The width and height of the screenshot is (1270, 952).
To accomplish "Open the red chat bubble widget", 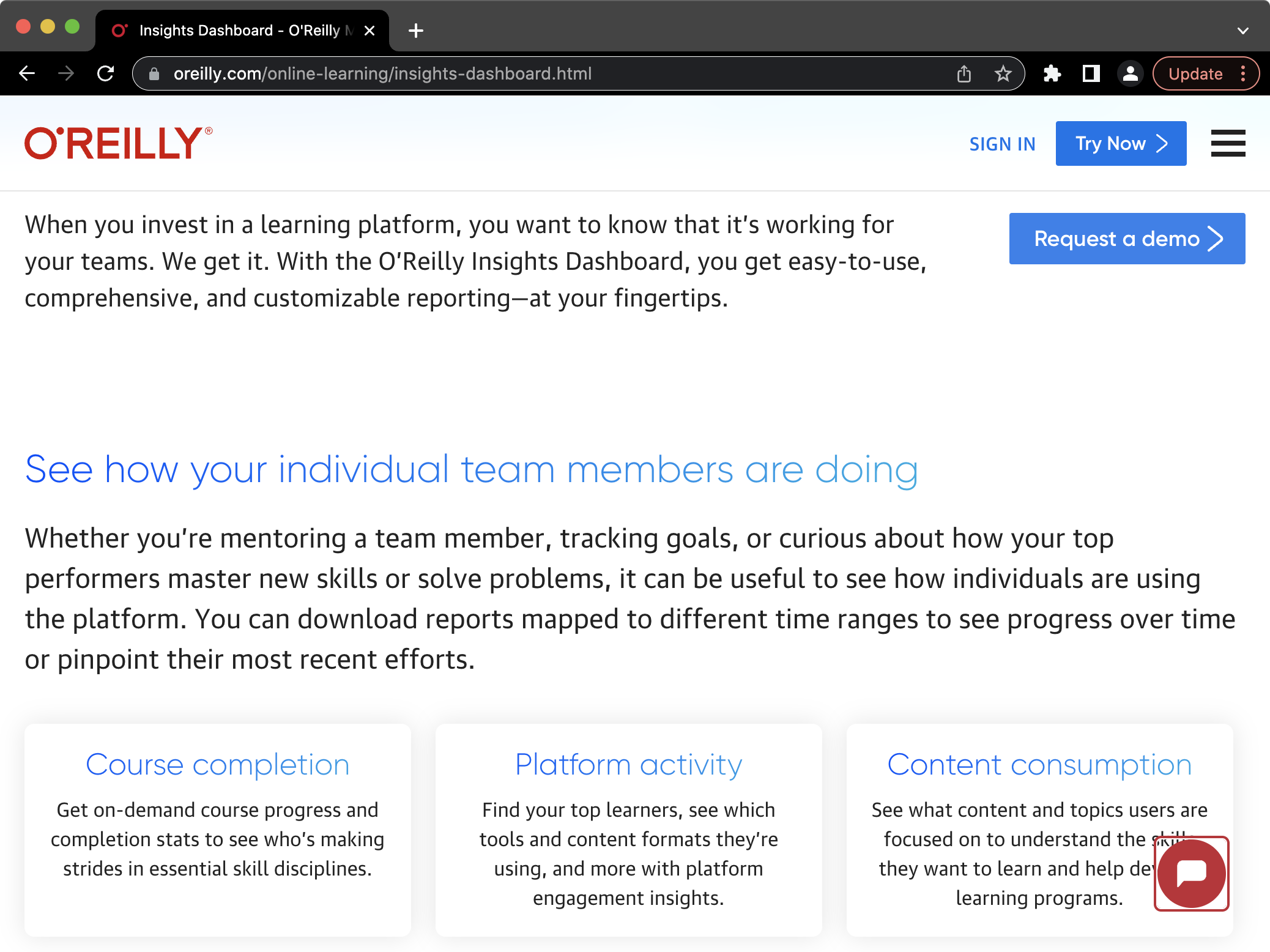I will (1191, 873).
